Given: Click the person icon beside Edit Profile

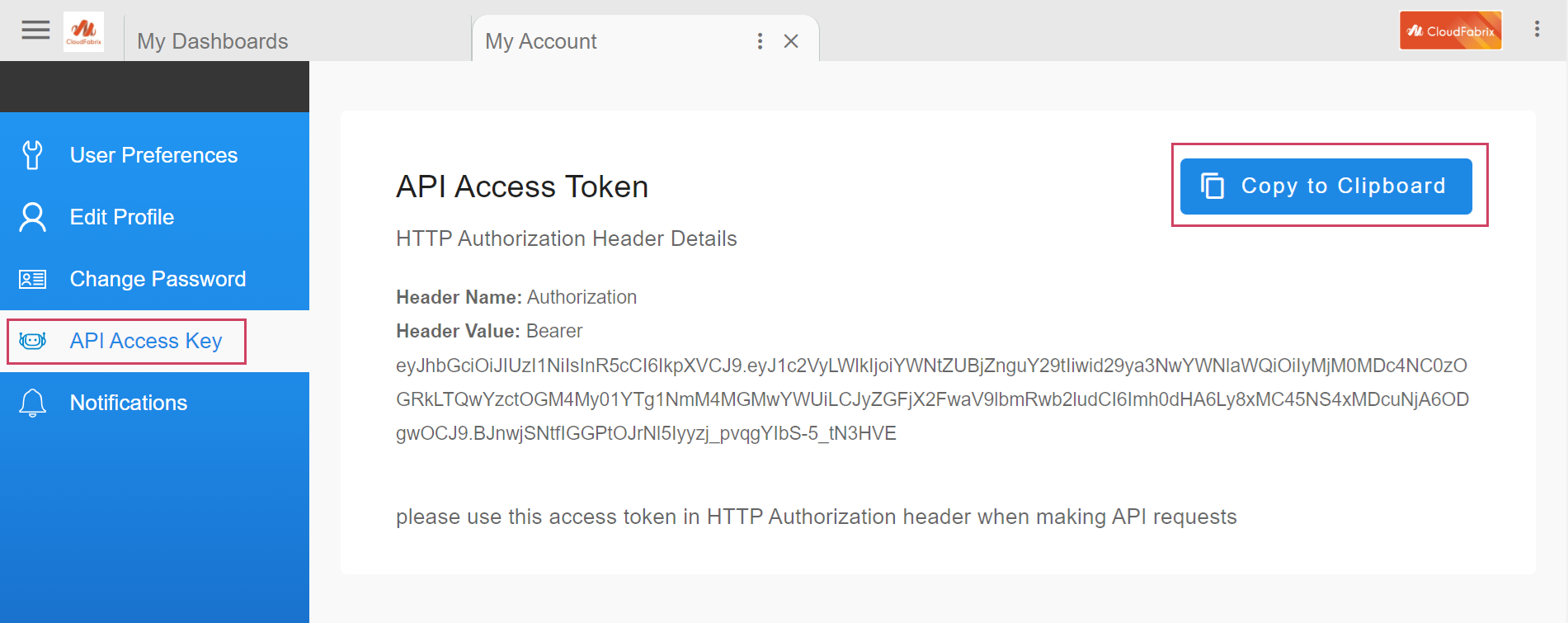Looking at the screenshot, I should coord(32,217).
